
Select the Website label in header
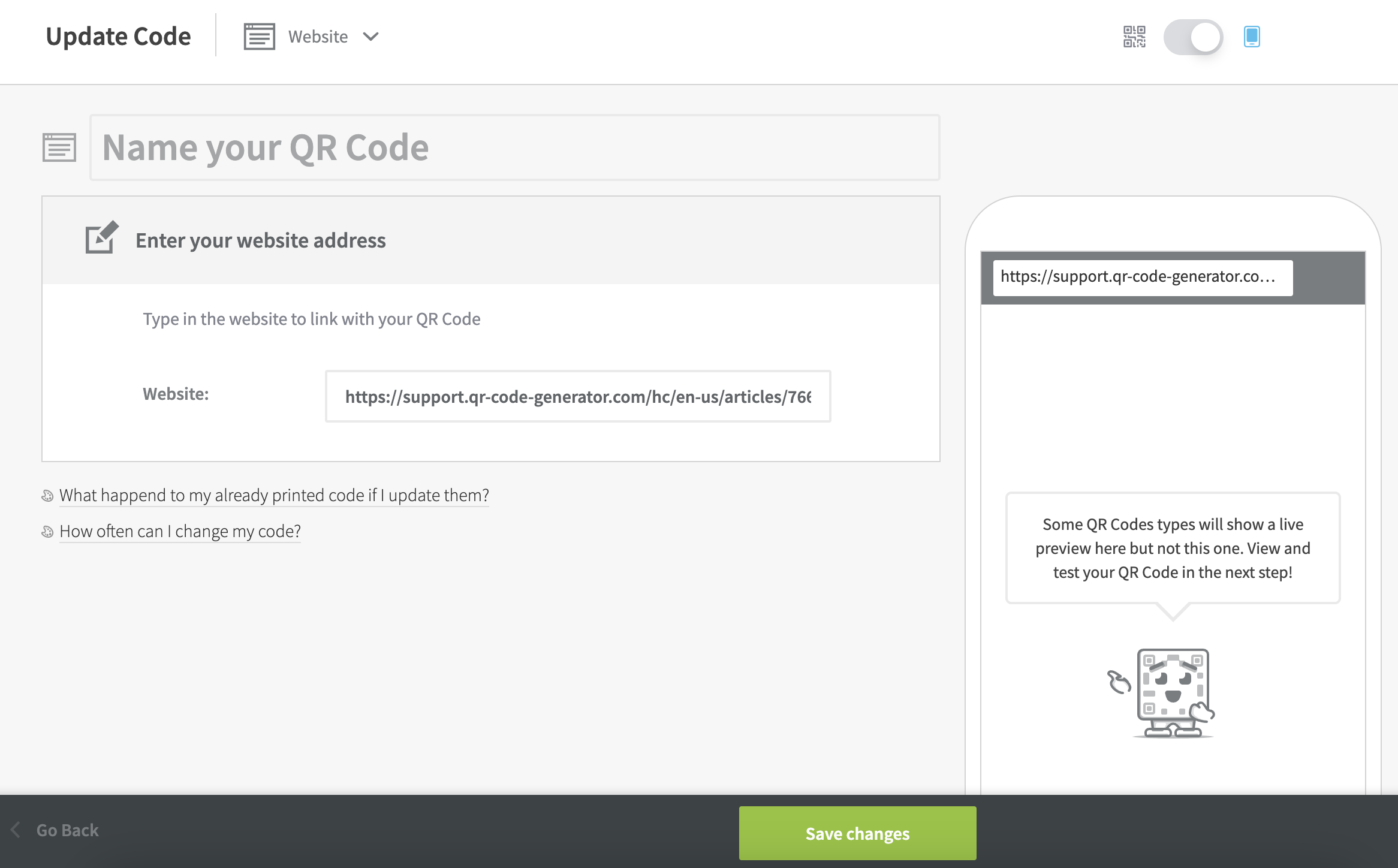pos(318,37)
